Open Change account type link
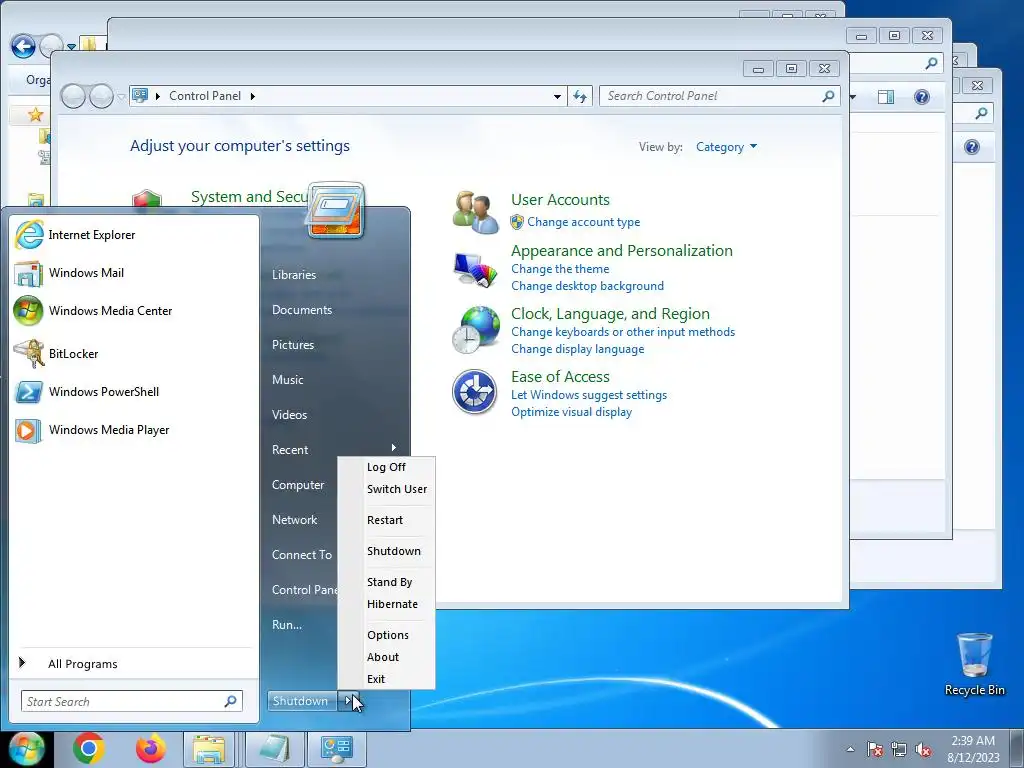The image size is (1024, 768). [x=583, y=222]
